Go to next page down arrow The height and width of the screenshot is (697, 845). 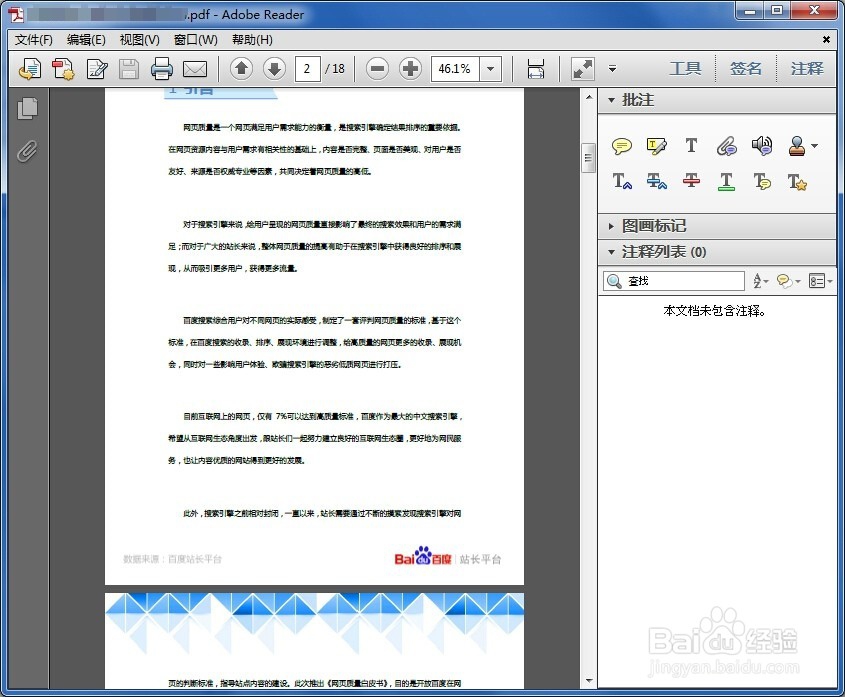[274, 68]
